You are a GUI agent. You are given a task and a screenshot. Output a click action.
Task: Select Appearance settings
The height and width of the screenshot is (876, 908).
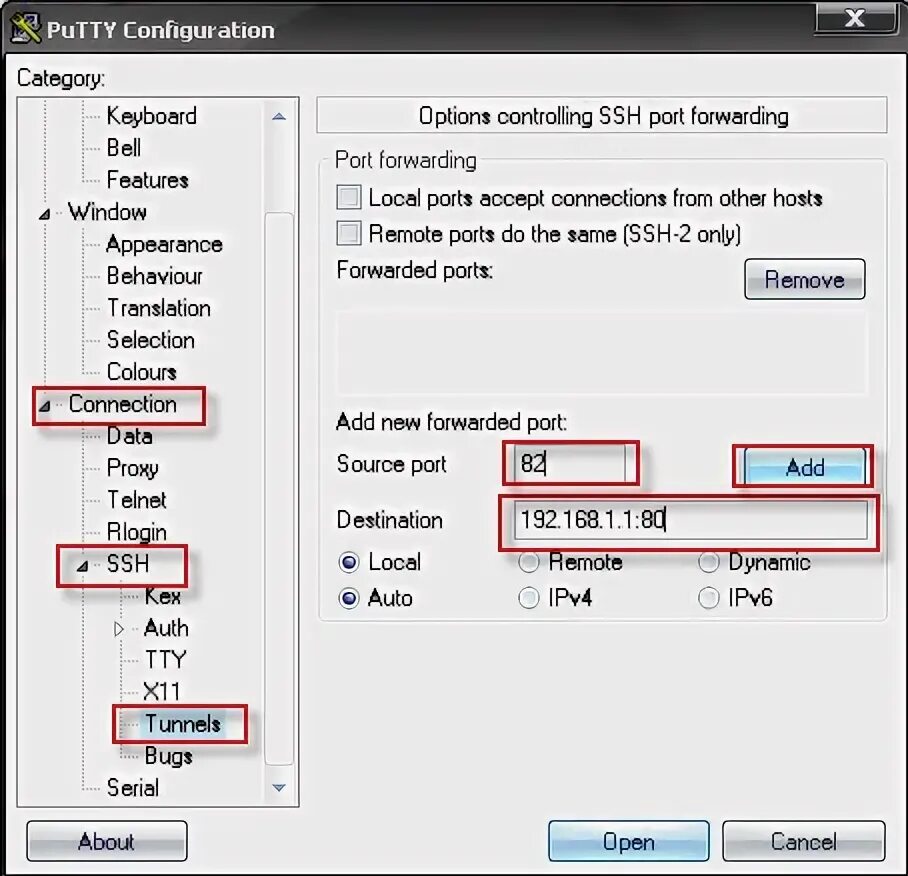[164, 244]
